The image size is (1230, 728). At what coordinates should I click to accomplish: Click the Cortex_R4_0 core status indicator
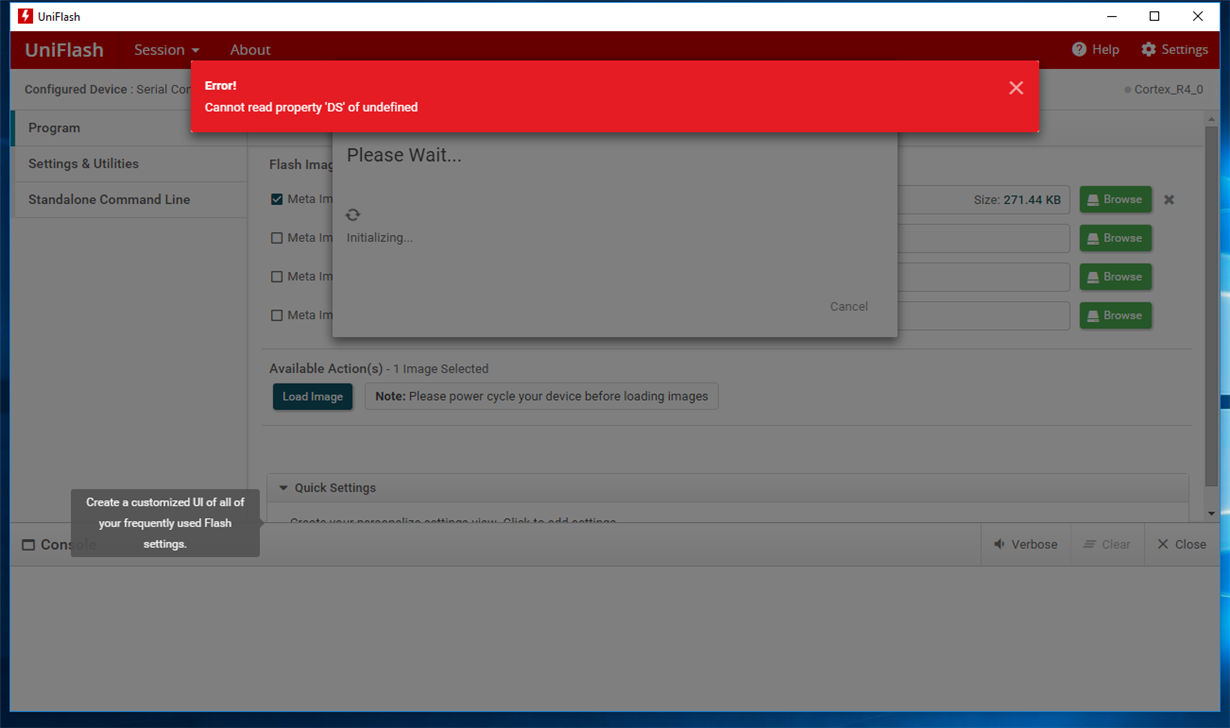click(1164, 89)
